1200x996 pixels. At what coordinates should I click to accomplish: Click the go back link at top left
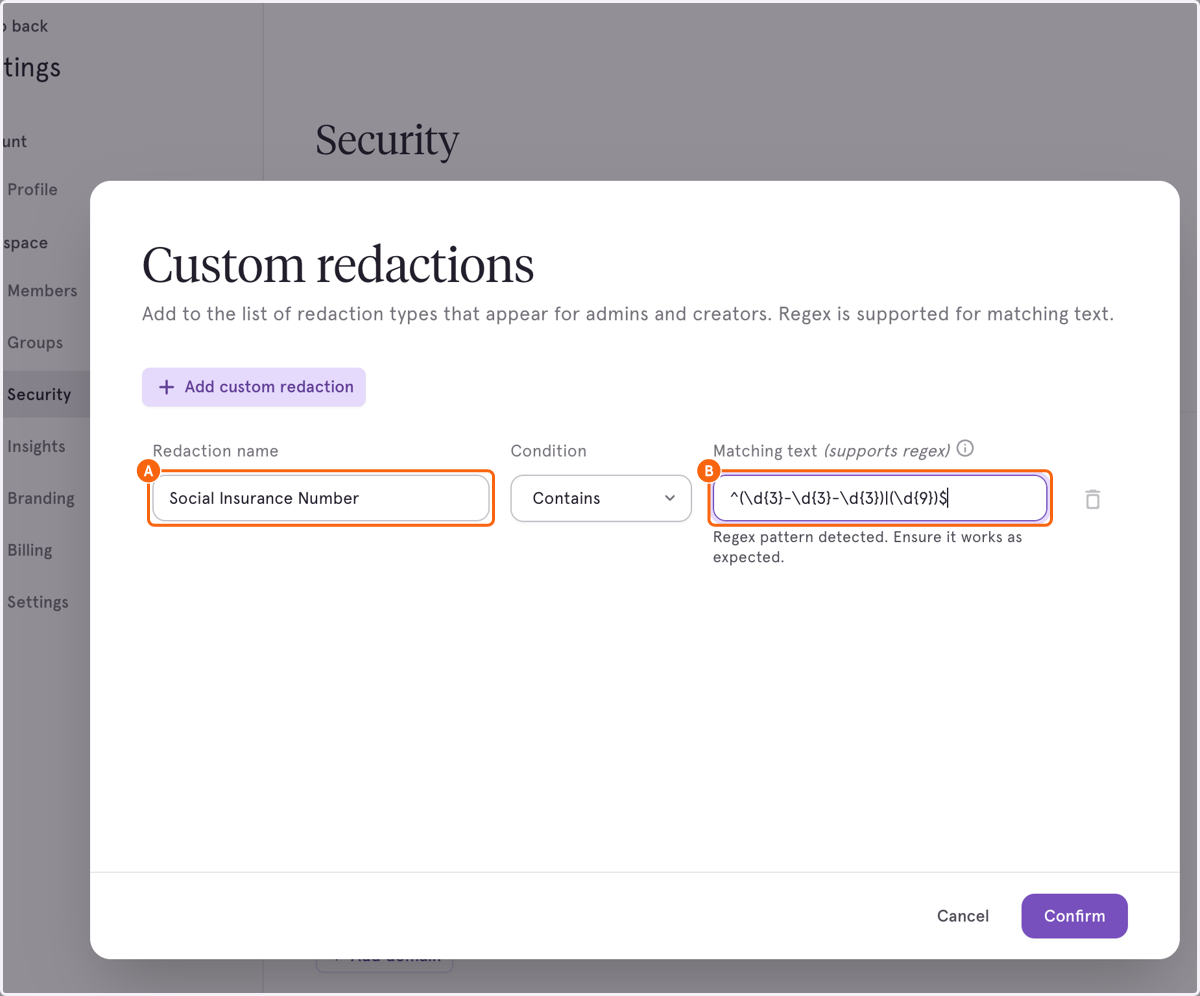(26, 26)
